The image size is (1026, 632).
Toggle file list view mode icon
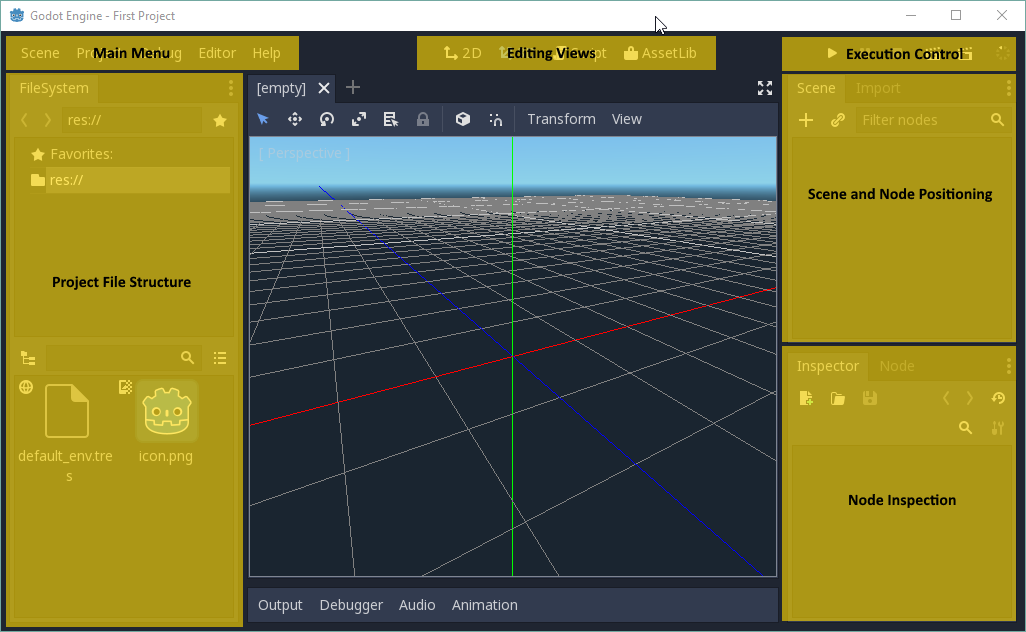[x=220, y=358]
